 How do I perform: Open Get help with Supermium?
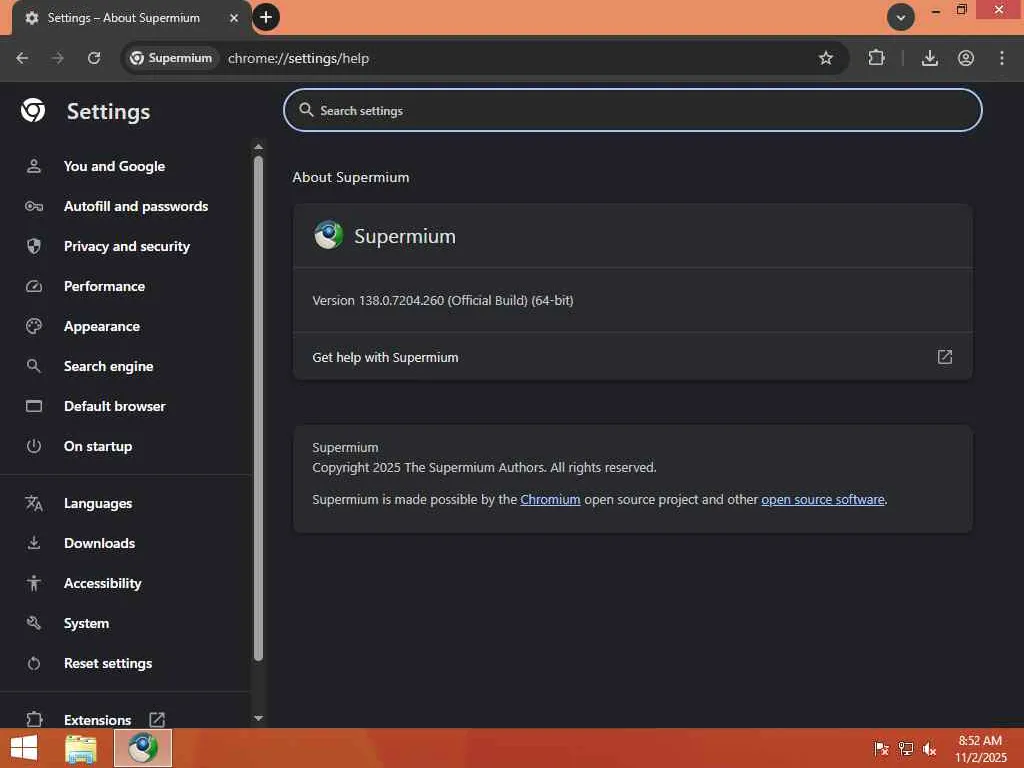(632, 357)
